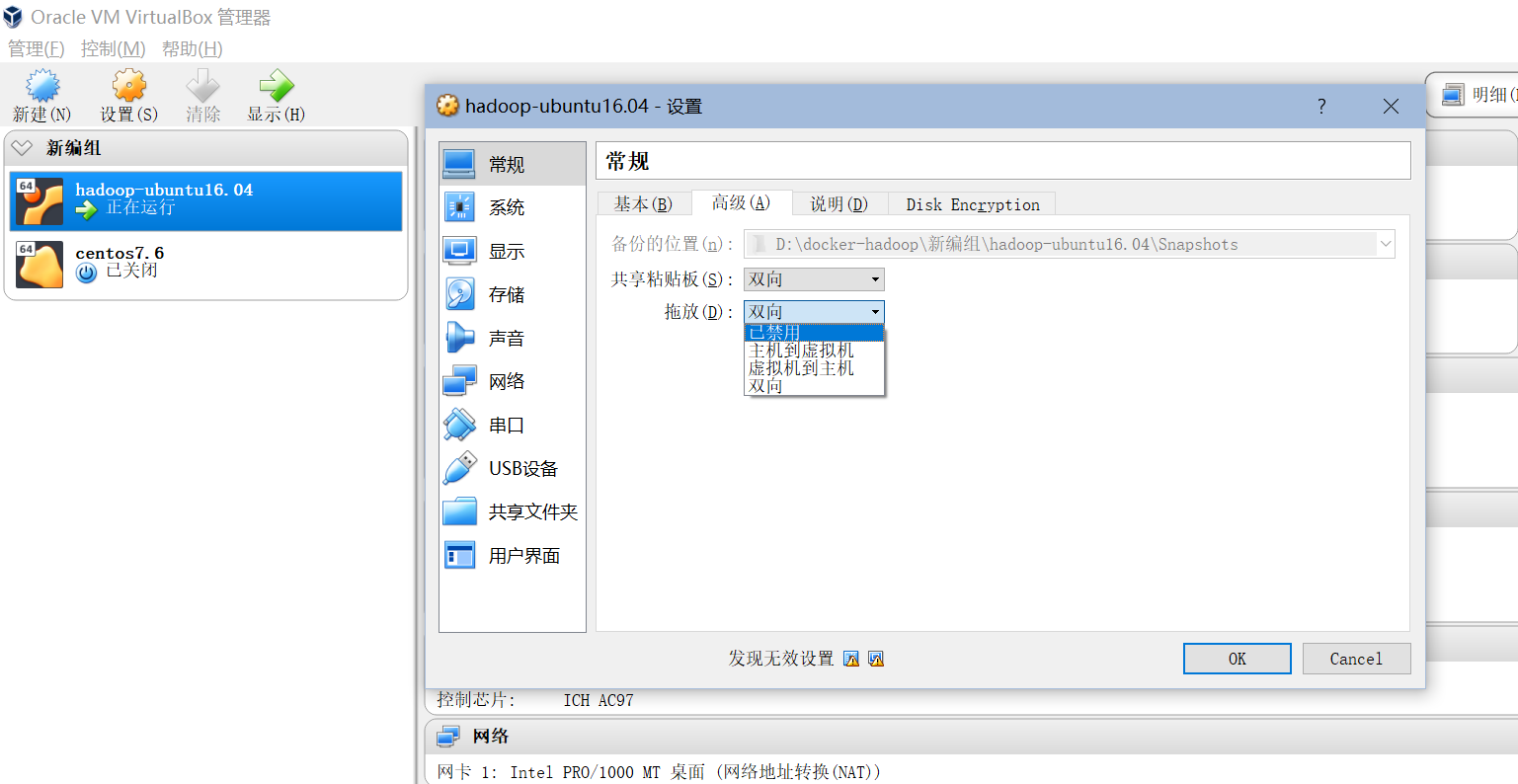Click the 正在运行 status text

point(140,207)
